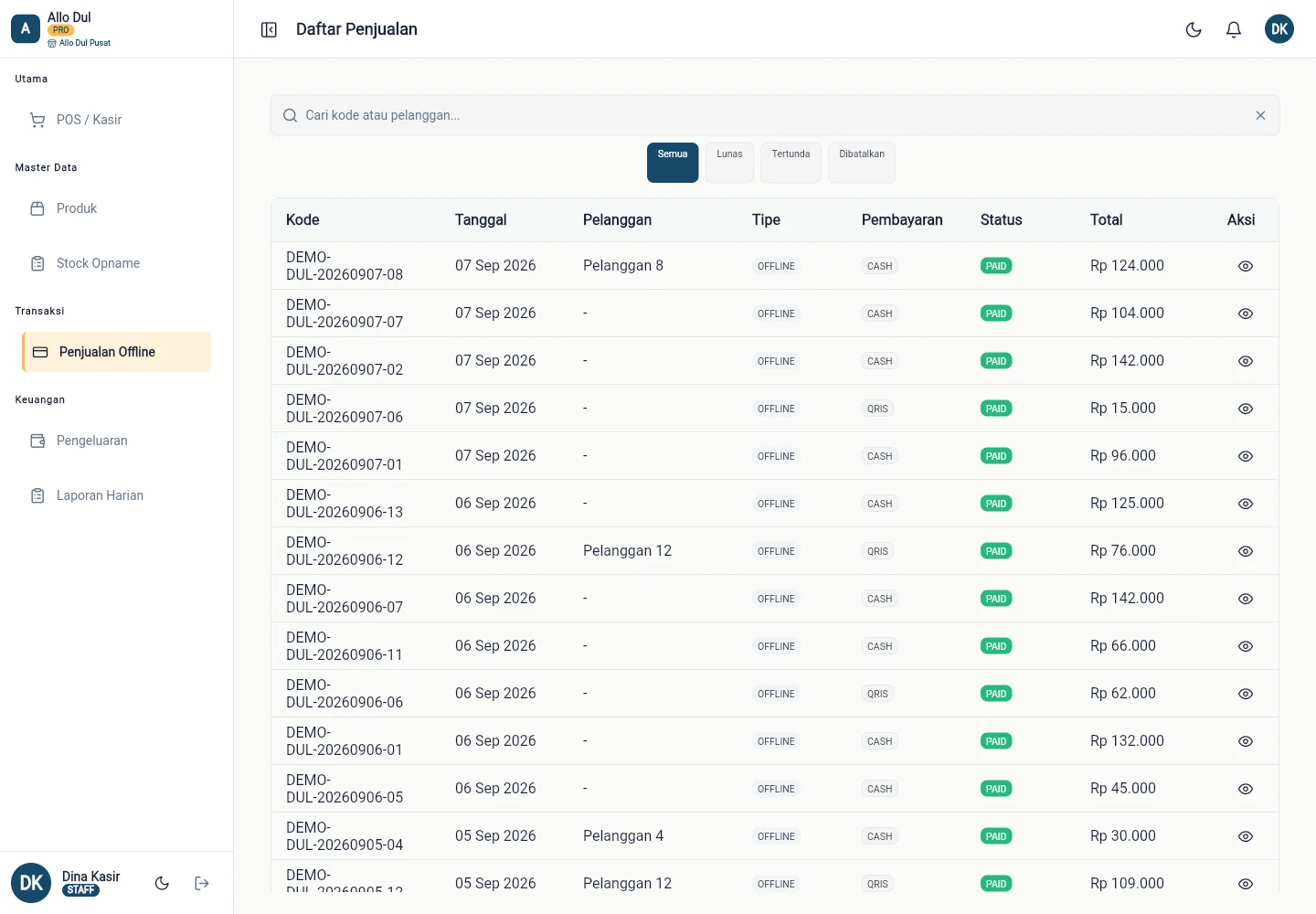View details of DEMO-DUL-20260906-07
1316x914 pixels.
coord(1245,599)
